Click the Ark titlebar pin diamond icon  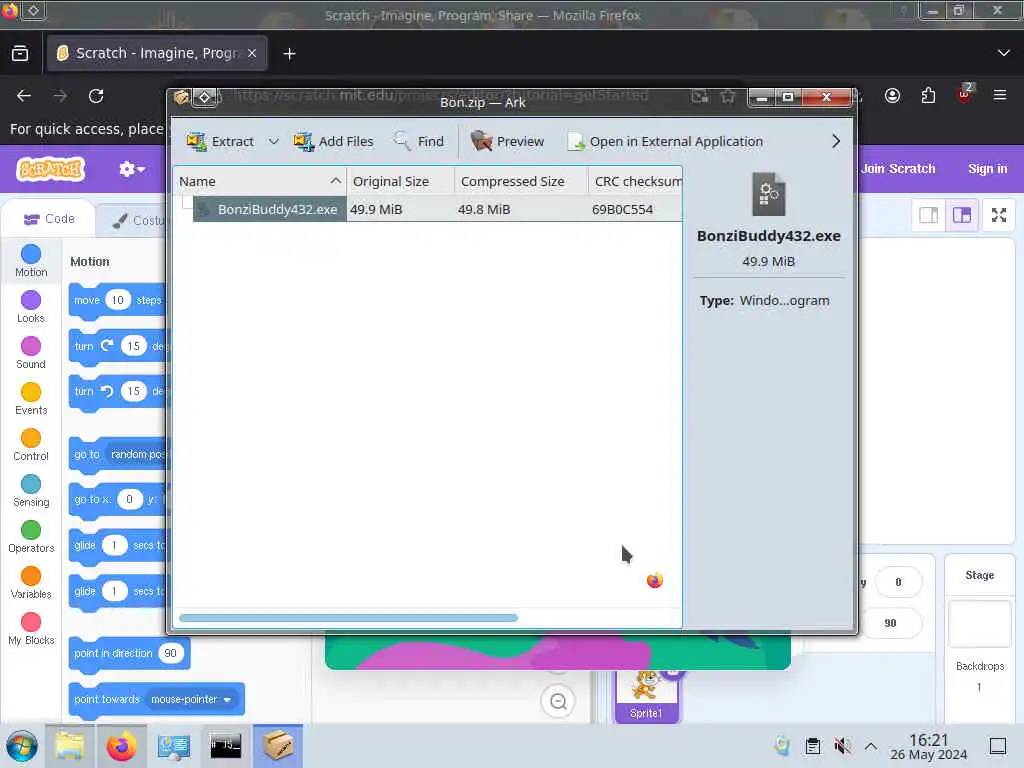pos(204,97)
